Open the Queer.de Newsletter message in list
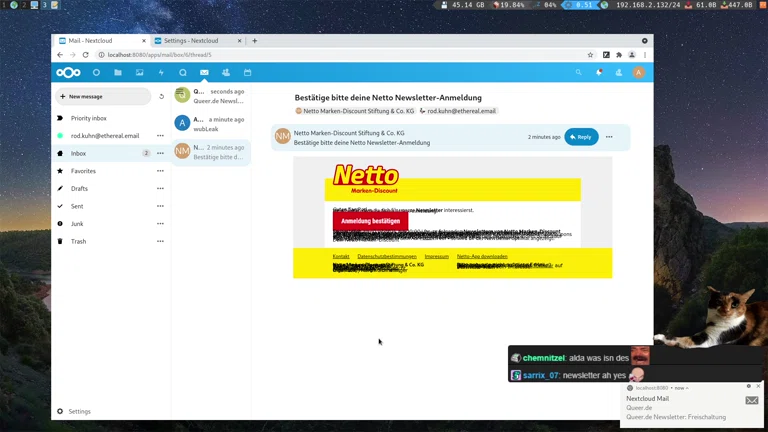768x432 pixels. click(x=211, y=96)
